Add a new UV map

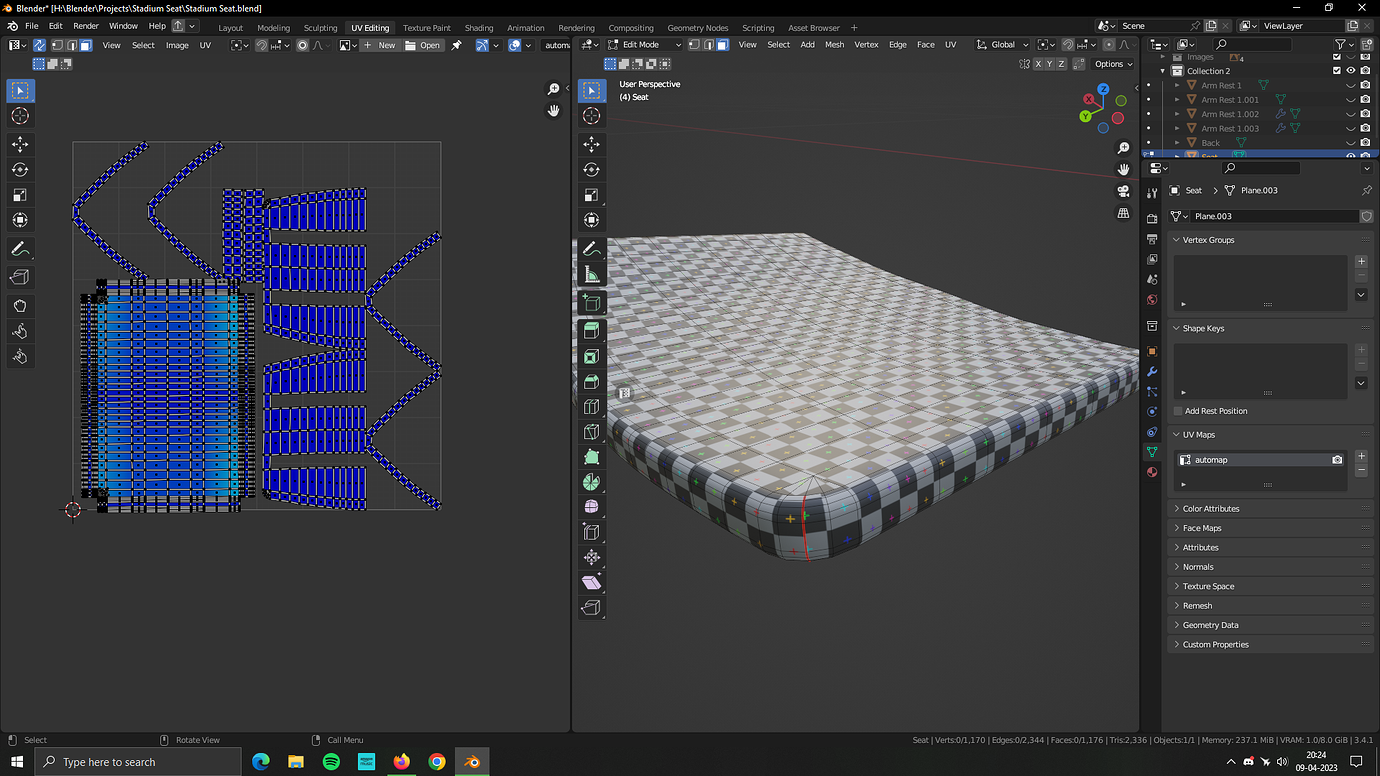pos(1361,456)
